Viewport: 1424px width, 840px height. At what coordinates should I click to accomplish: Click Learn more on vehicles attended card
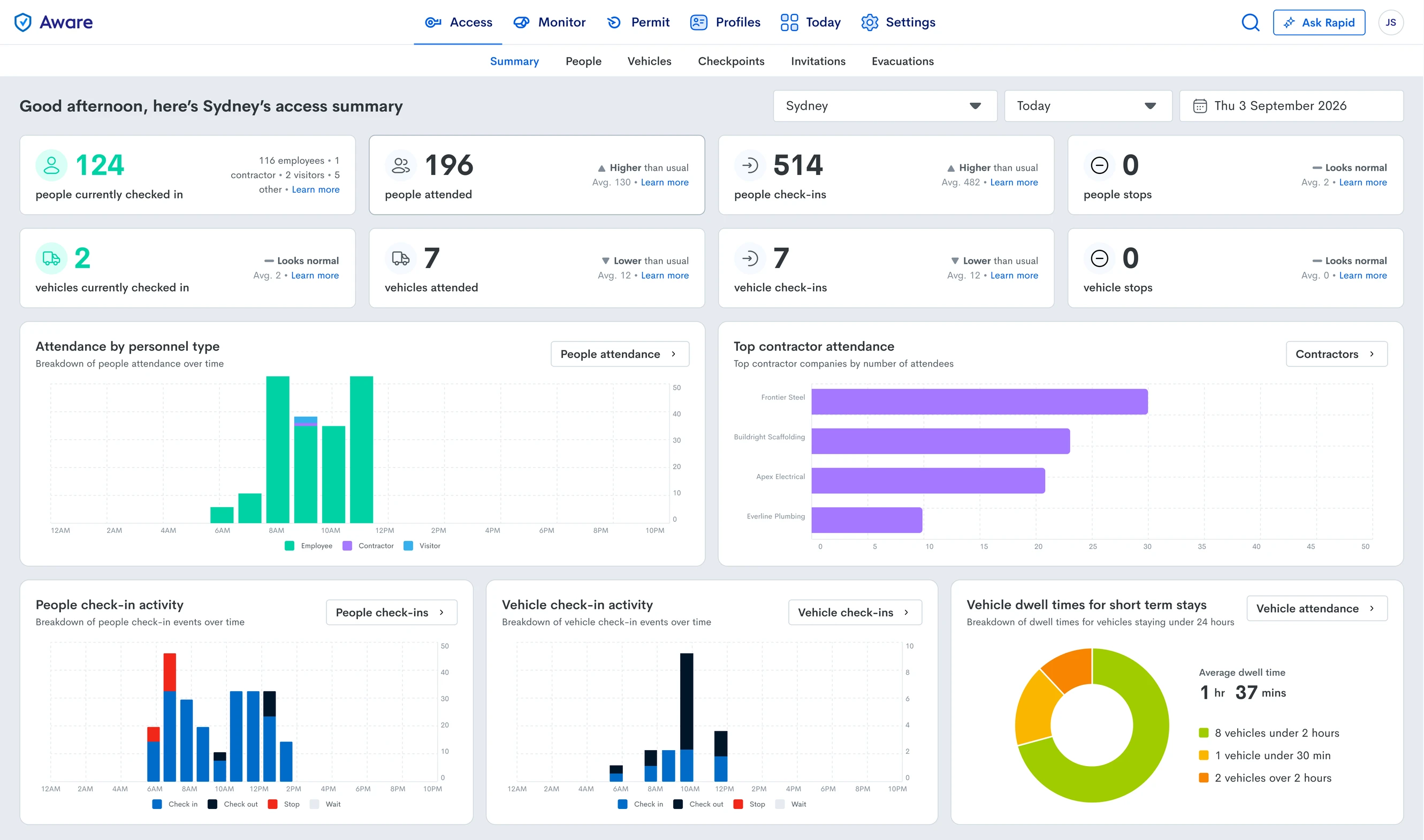(x=665, y=276)
